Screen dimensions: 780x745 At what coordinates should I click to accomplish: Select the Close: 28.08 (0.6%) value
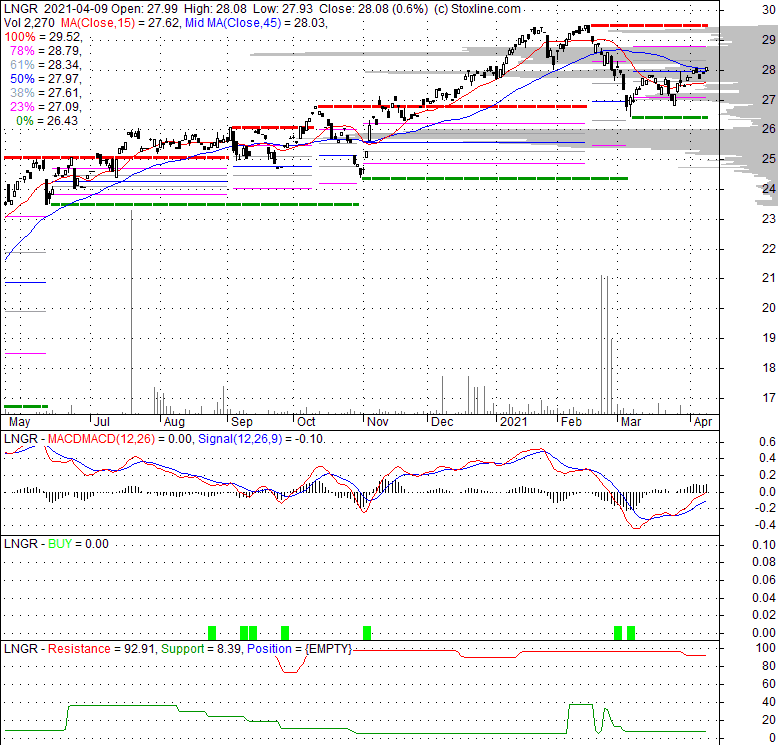[373, 9]
